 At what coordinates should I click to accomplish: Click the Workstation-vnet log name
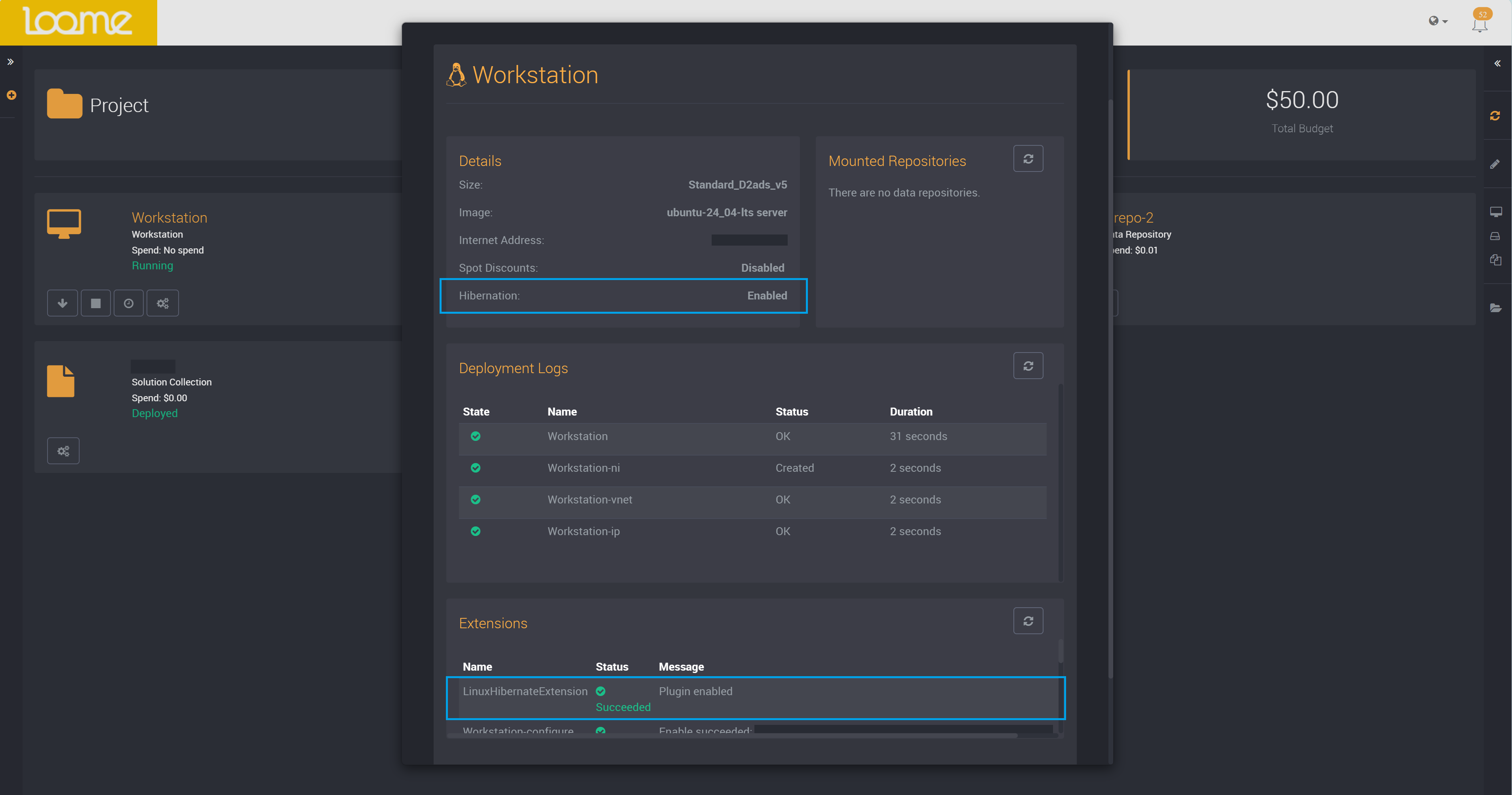(x=590, y=499)
